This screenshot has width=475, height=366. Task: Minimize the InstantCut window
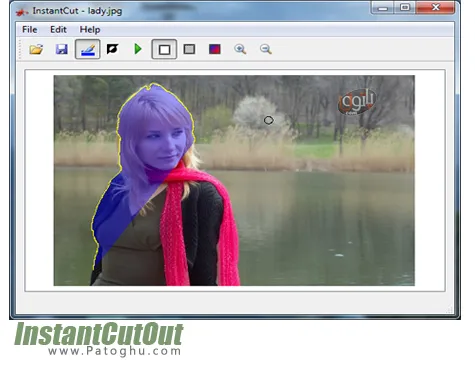[x=383, y=8]
